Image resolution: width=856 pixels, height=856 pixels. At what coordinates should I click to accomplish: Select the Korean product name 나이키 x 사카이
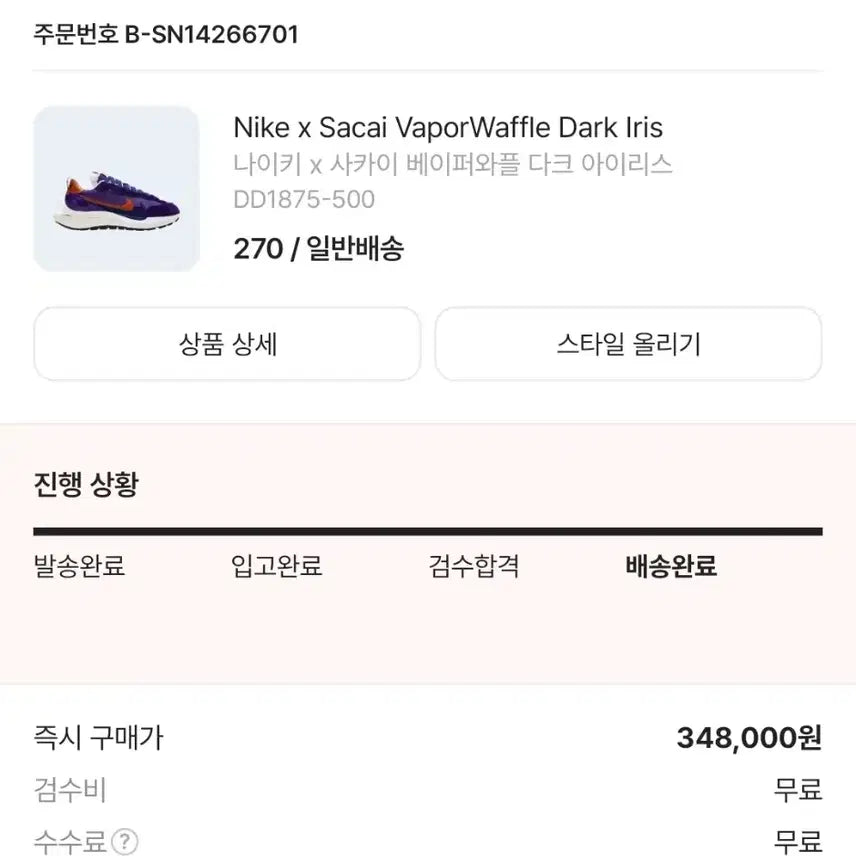[453, 163]
